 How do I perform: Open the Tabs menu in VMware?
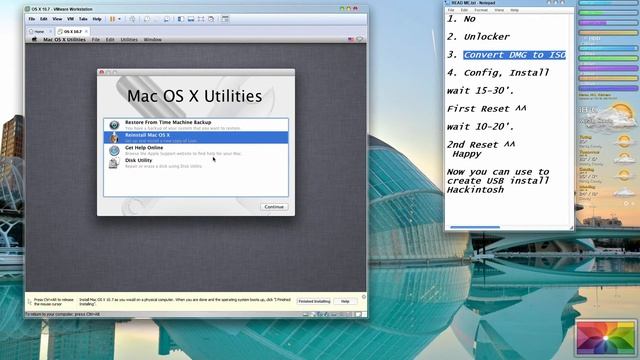click(x=83, y=19)
